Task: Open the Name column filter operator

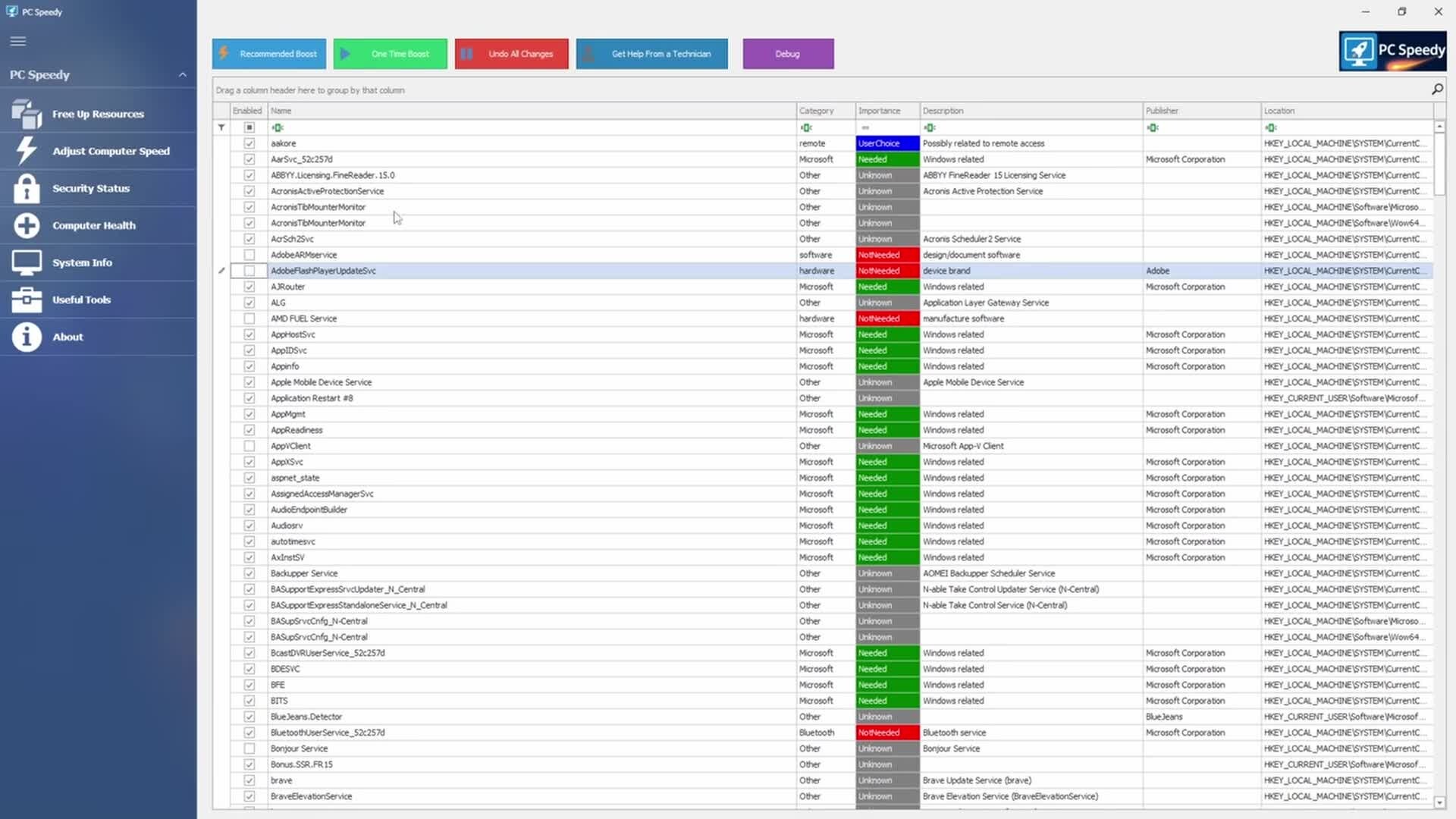Action: (x=278, y=127)
